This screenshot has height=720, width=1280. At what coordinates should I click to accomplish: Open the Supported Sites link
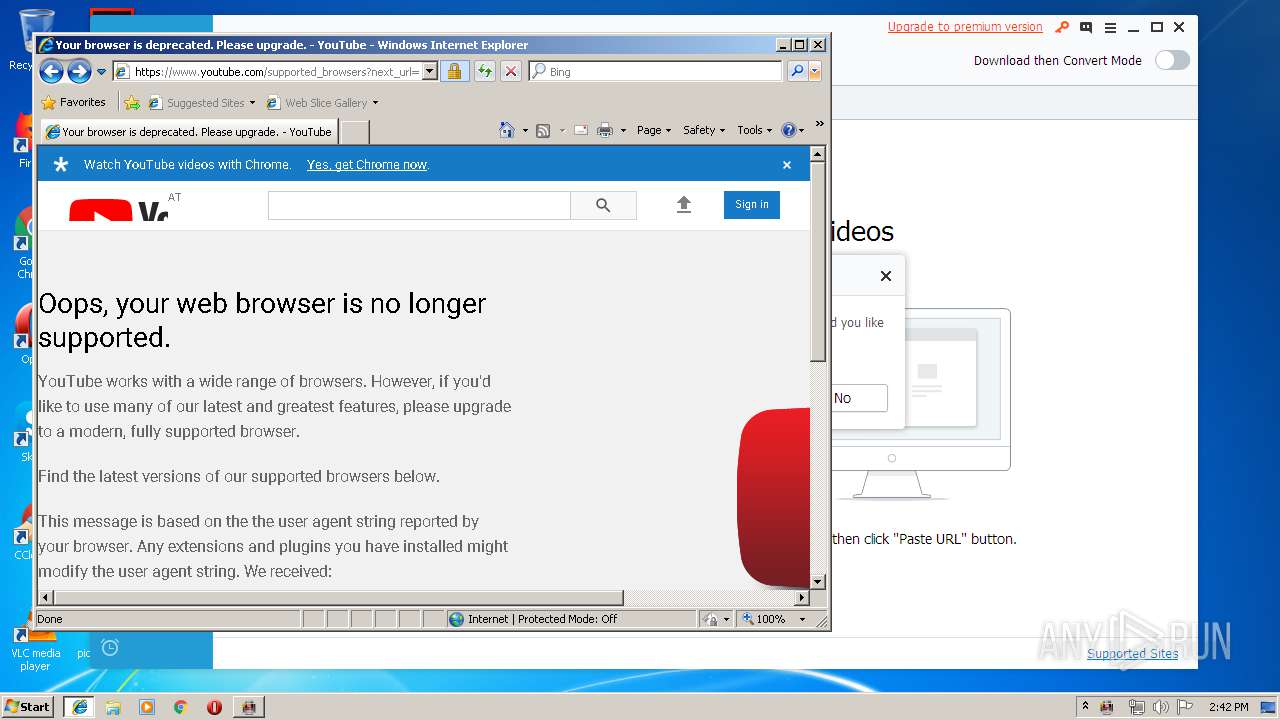point(1133,653)
